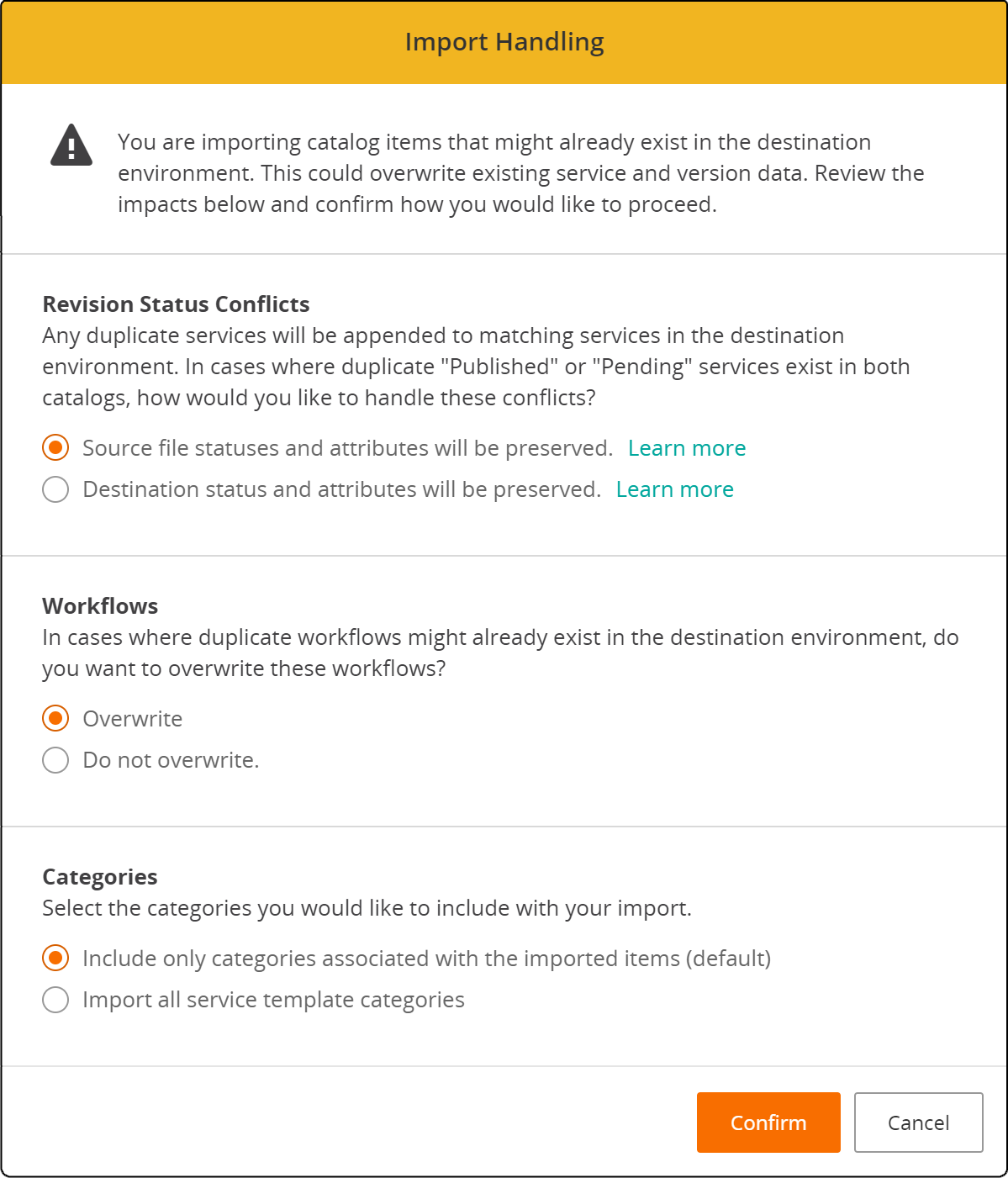Click the 'Destination status and attributes' label text
The height and width of the screenshot is (1178, 1008).
(341, 489)
